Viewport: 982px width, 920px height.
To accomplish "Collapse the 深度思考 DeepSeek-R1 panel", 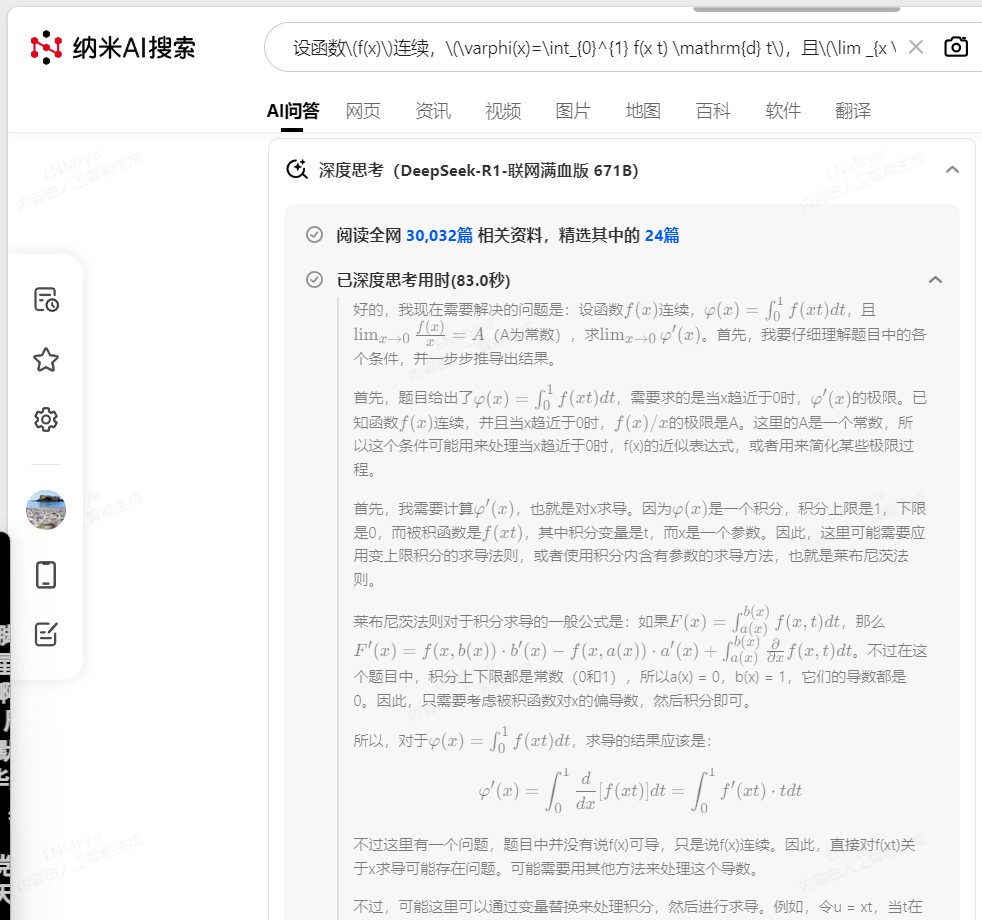I will click(952, 170).
